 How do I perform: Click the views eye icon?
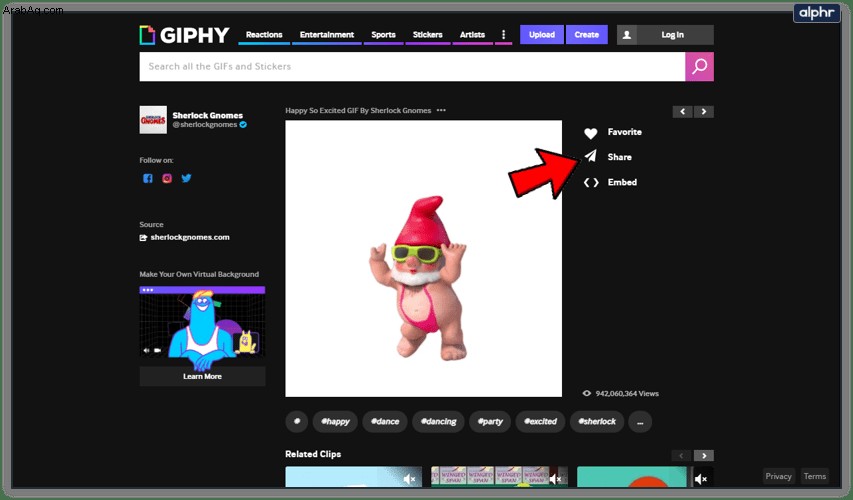(586, 393)
